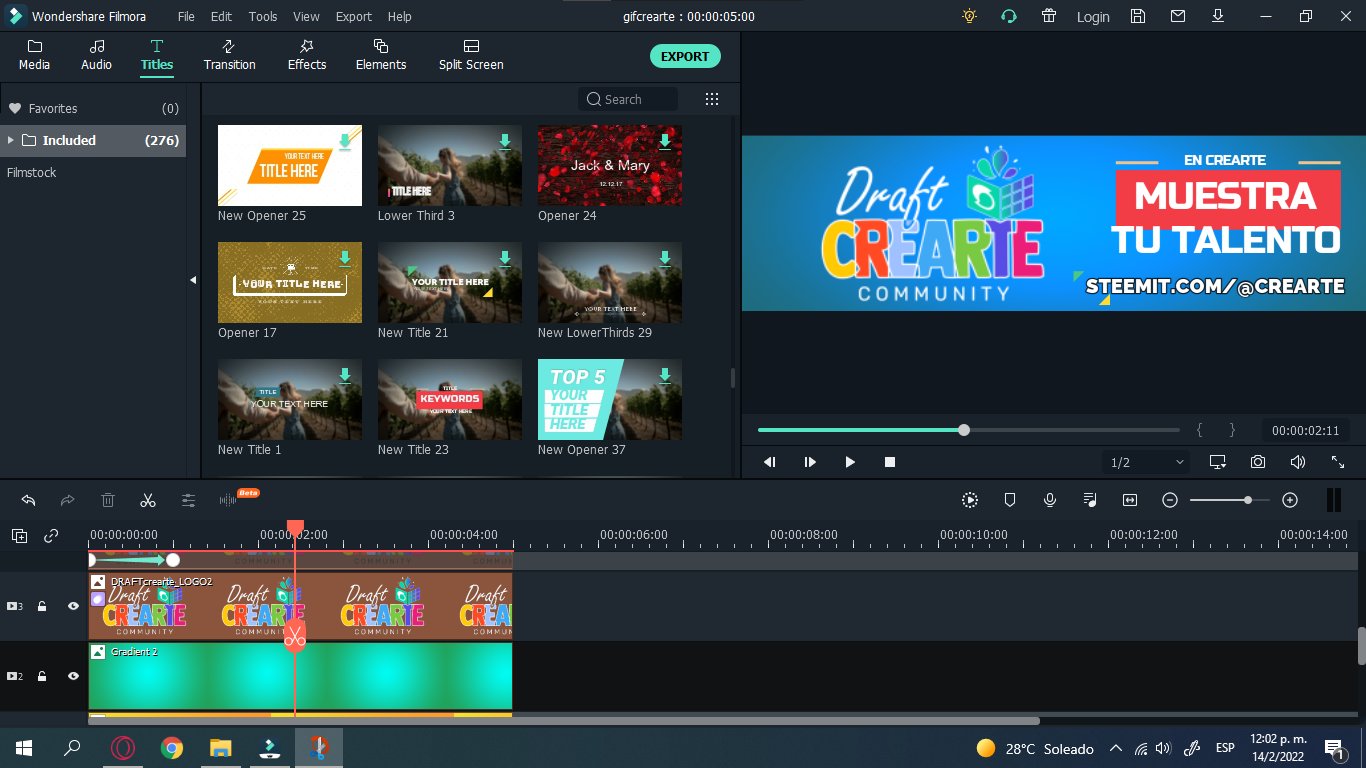Open the clip edit adjustments icon
The height and width of the screenshot is (768, 1366).
click(x=188, y=500)
